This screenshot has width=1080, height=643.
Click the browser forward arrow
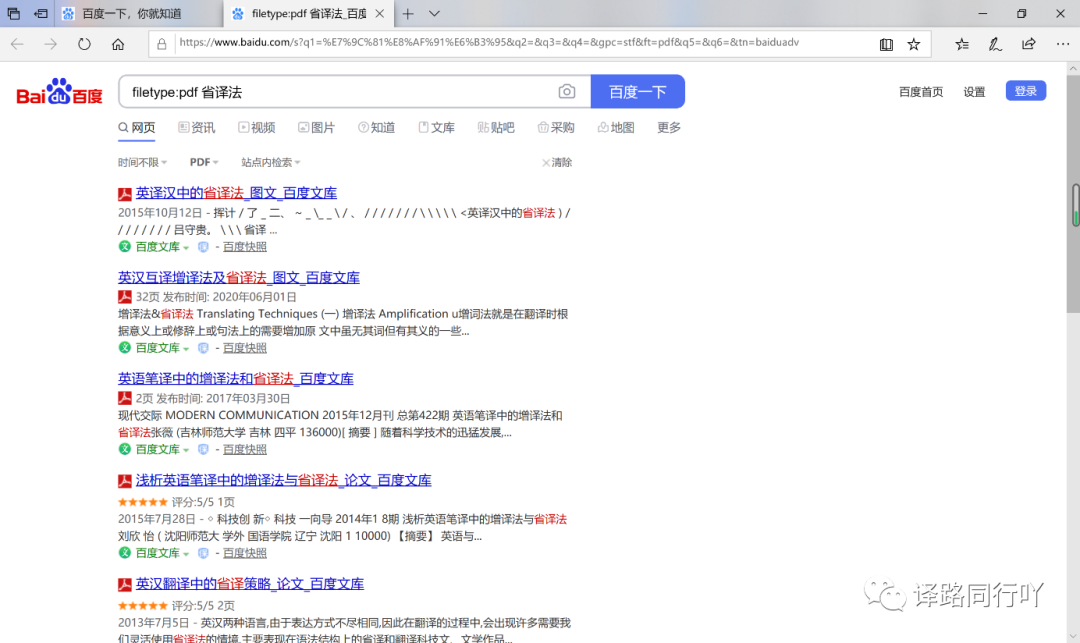(51, 44)
